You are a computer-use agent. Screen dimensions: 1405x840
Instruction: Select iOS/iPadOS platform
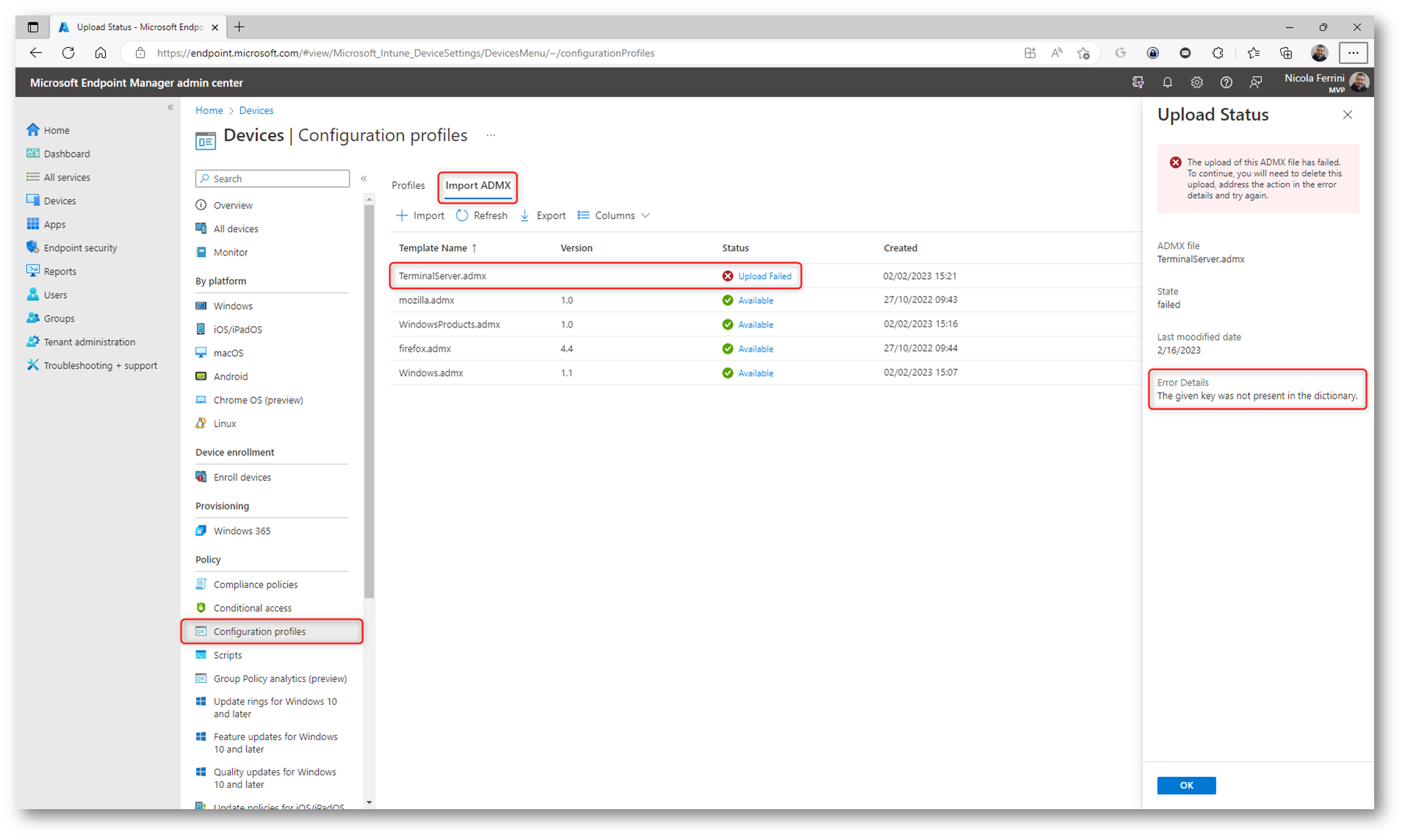[237, 329]
